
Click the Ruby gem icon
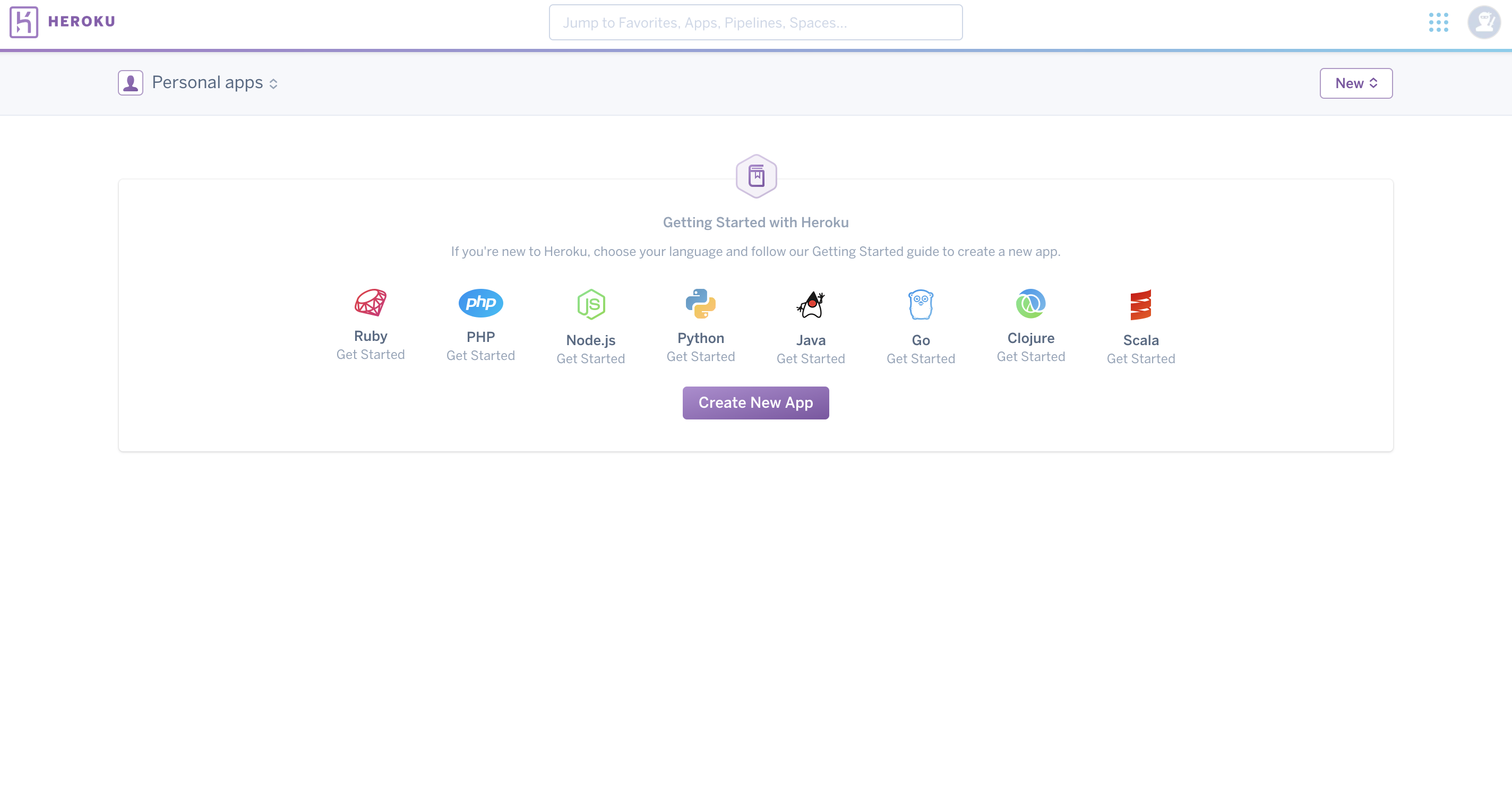coord(371,303)
